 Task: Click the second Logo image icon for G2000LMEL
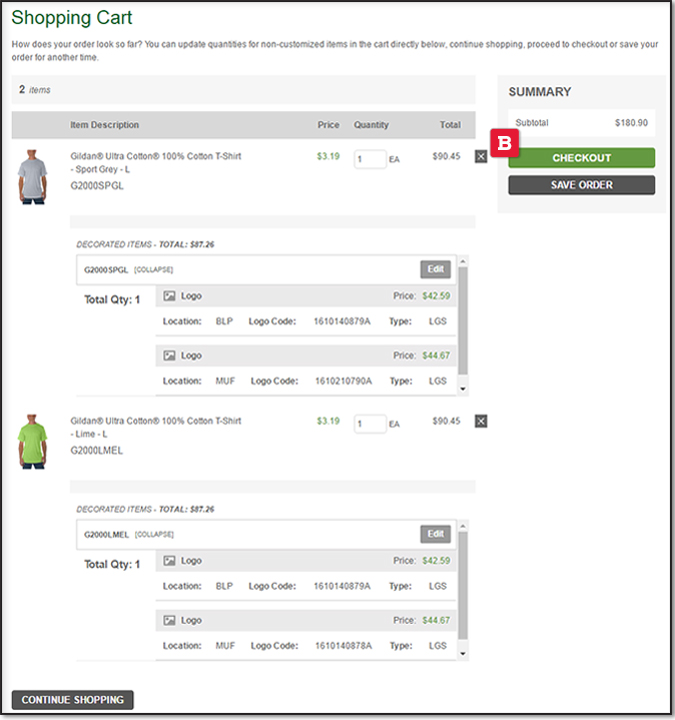click(x=169, y=621)
